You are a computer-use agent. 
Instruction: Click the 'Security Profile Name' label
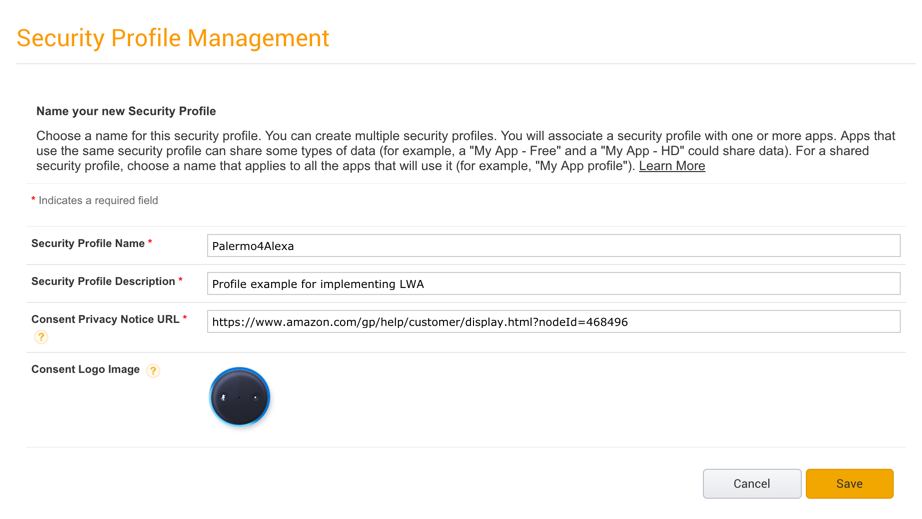[x=88, y=243]
